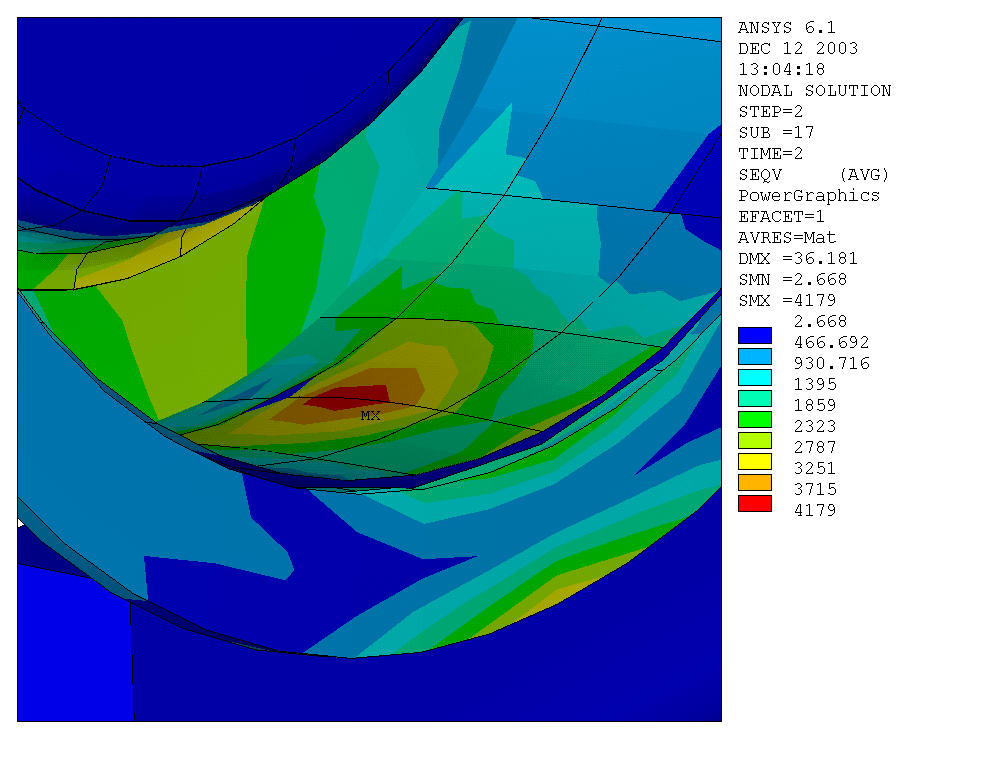
Task: Click the date 'DEC 12 2003'
Action: [x=798, y=48]
